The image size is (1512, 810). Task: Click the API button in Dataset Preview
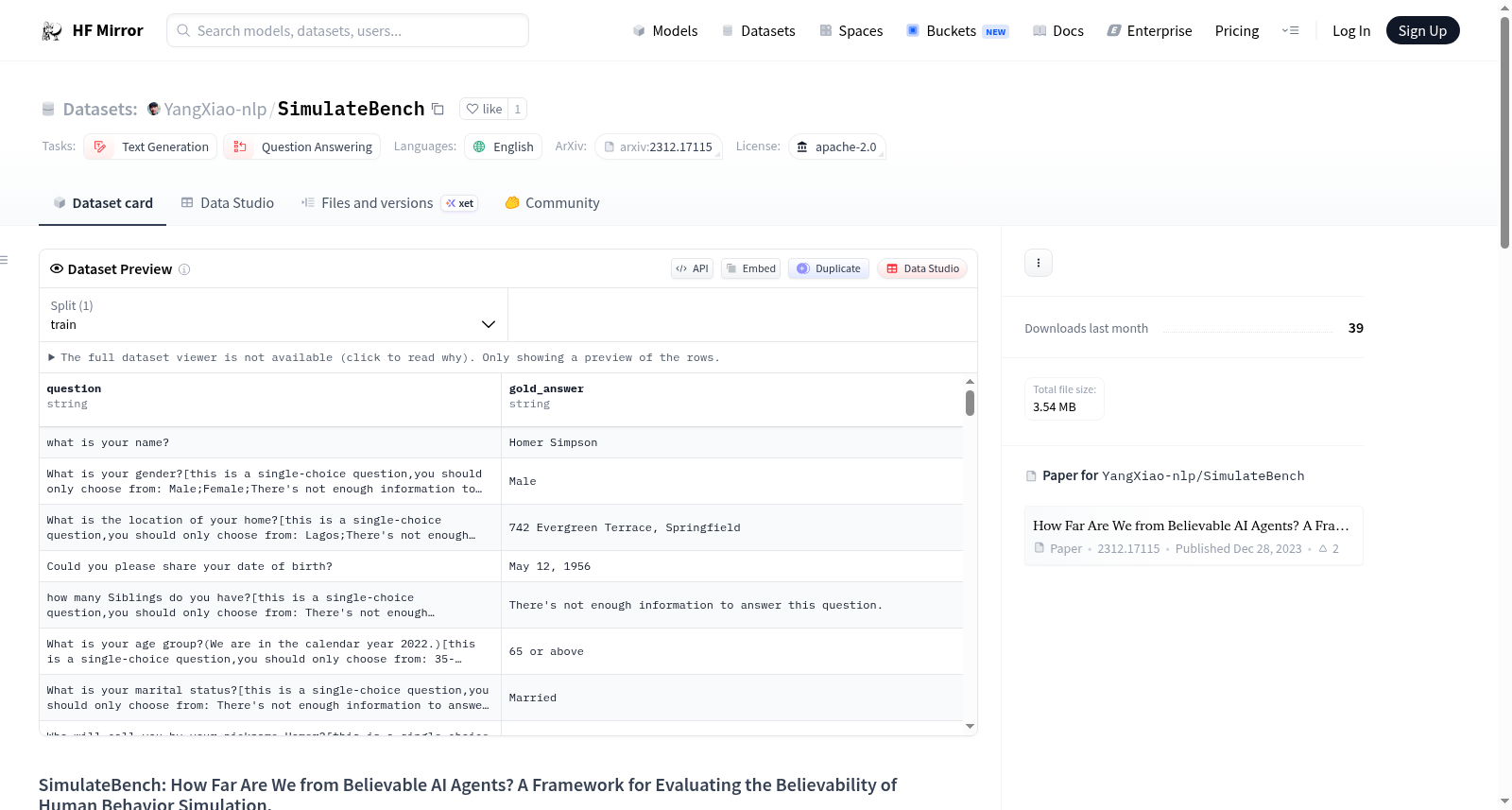point(692,268)
